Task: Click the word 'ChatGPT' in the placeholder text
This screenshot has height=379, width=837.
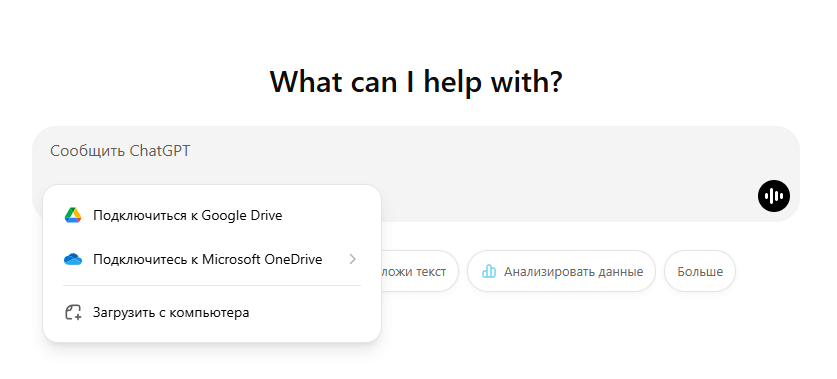Action: pyautogui.click(x=160, y=151)
